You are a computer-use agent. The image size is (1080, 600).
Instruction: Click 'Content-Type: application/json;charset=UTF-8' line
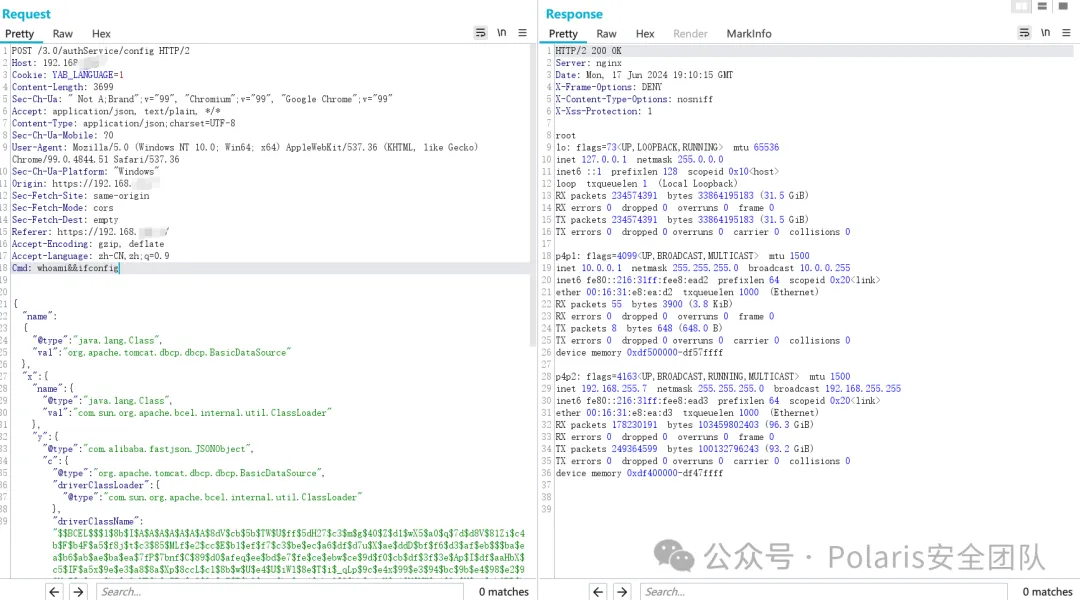coord(123,123)
